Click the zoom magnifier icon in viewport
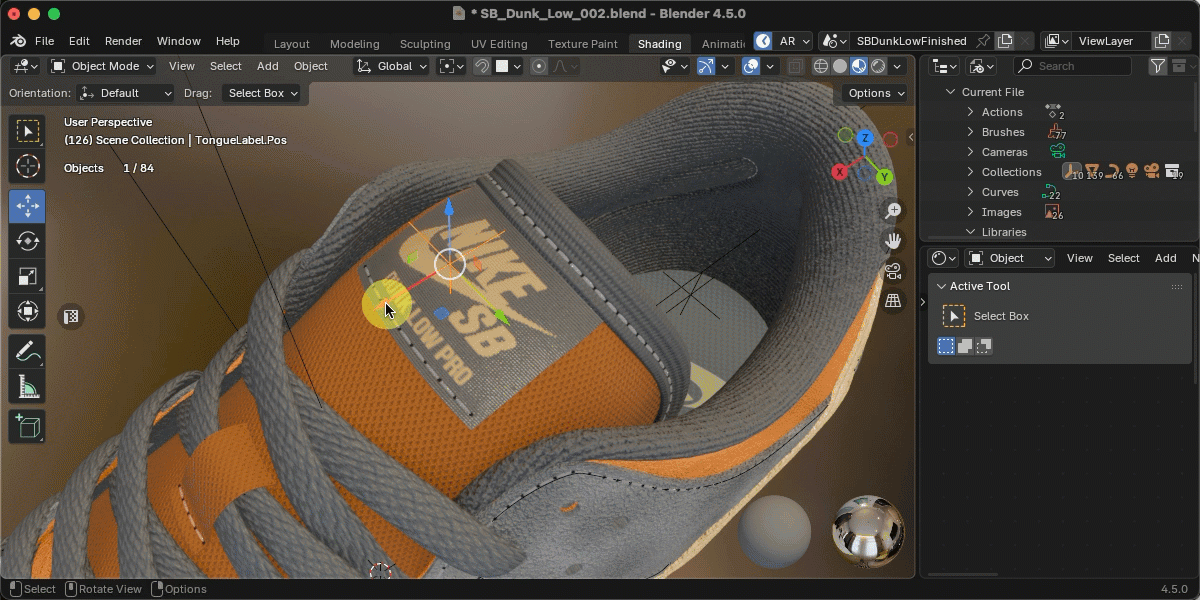The height and width of the screenshot is (600, 1200). pyautogui.click(x=893, y=211)
